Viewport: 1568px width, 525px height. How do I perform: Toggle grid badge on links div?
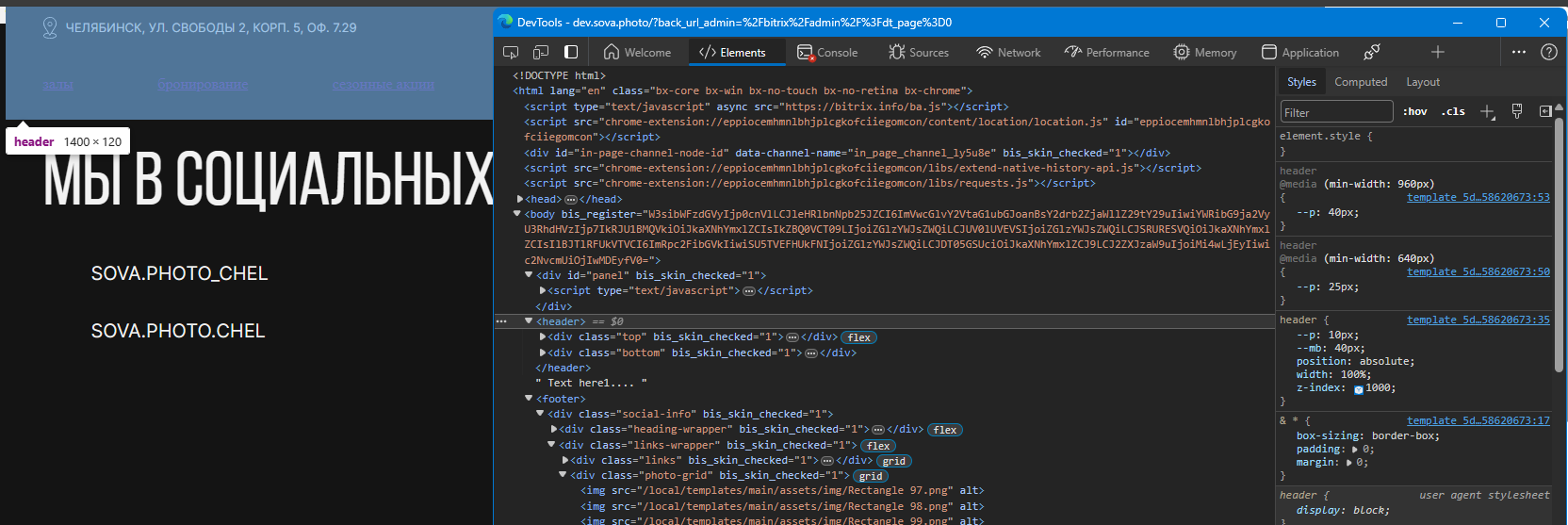(893, 461)
